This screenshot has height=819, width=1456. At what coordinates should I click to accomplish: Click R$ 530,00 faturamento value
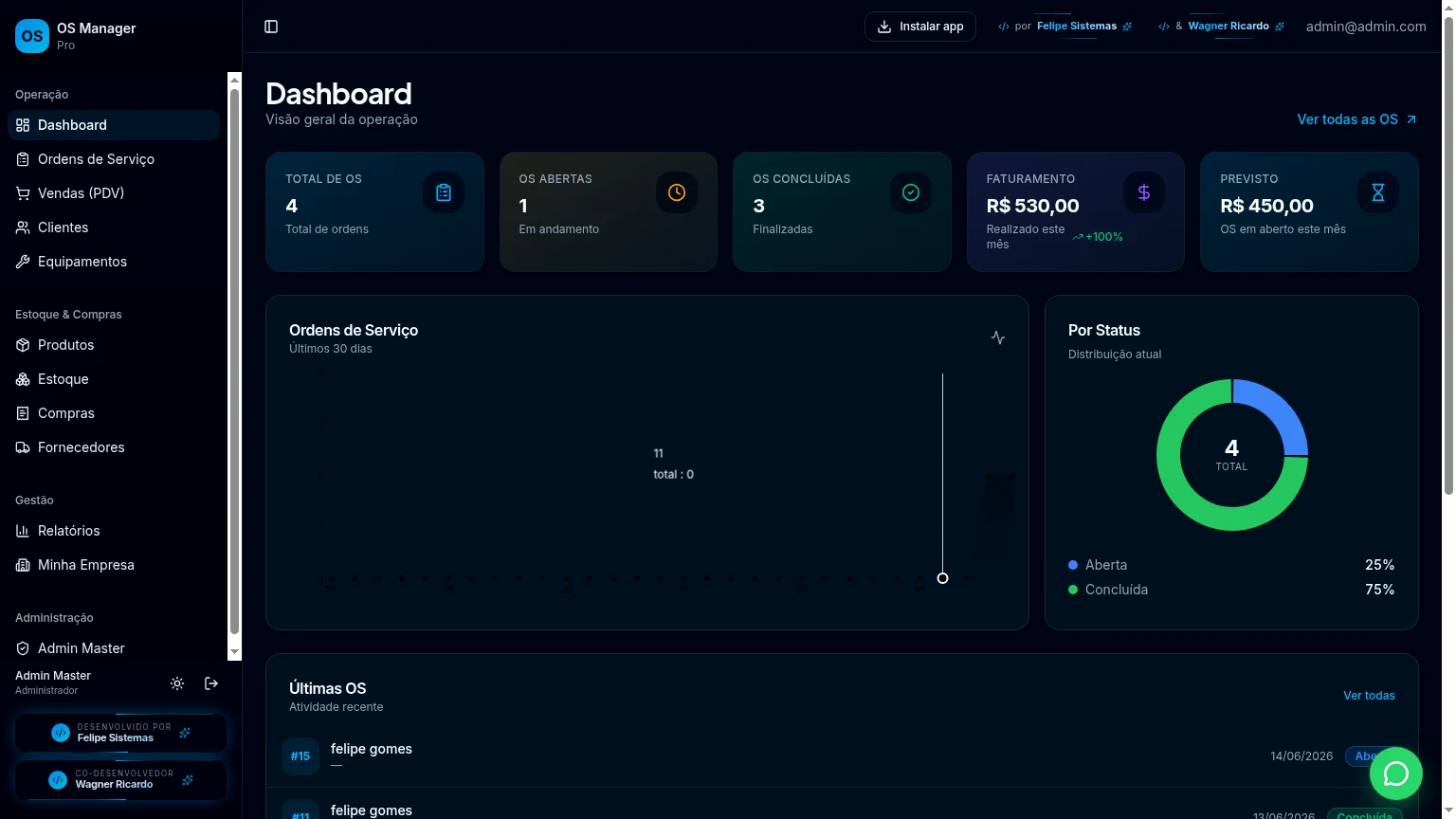tap(1033, 206)
